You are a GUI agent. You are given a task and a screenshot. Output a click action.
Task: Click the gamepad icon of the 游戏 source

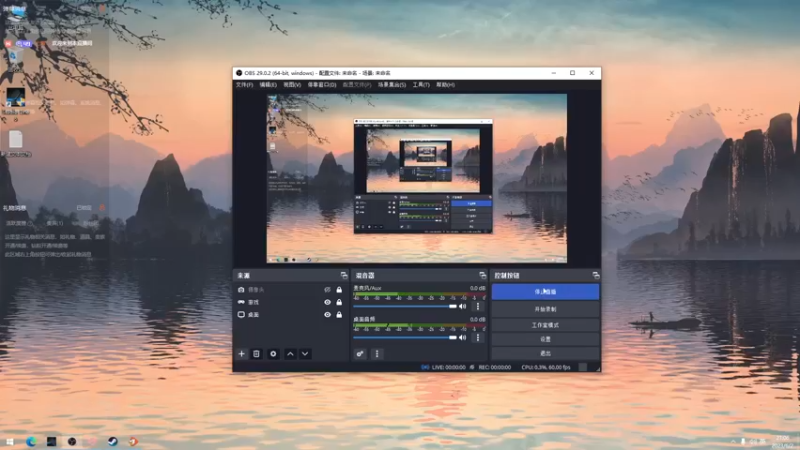241,302
